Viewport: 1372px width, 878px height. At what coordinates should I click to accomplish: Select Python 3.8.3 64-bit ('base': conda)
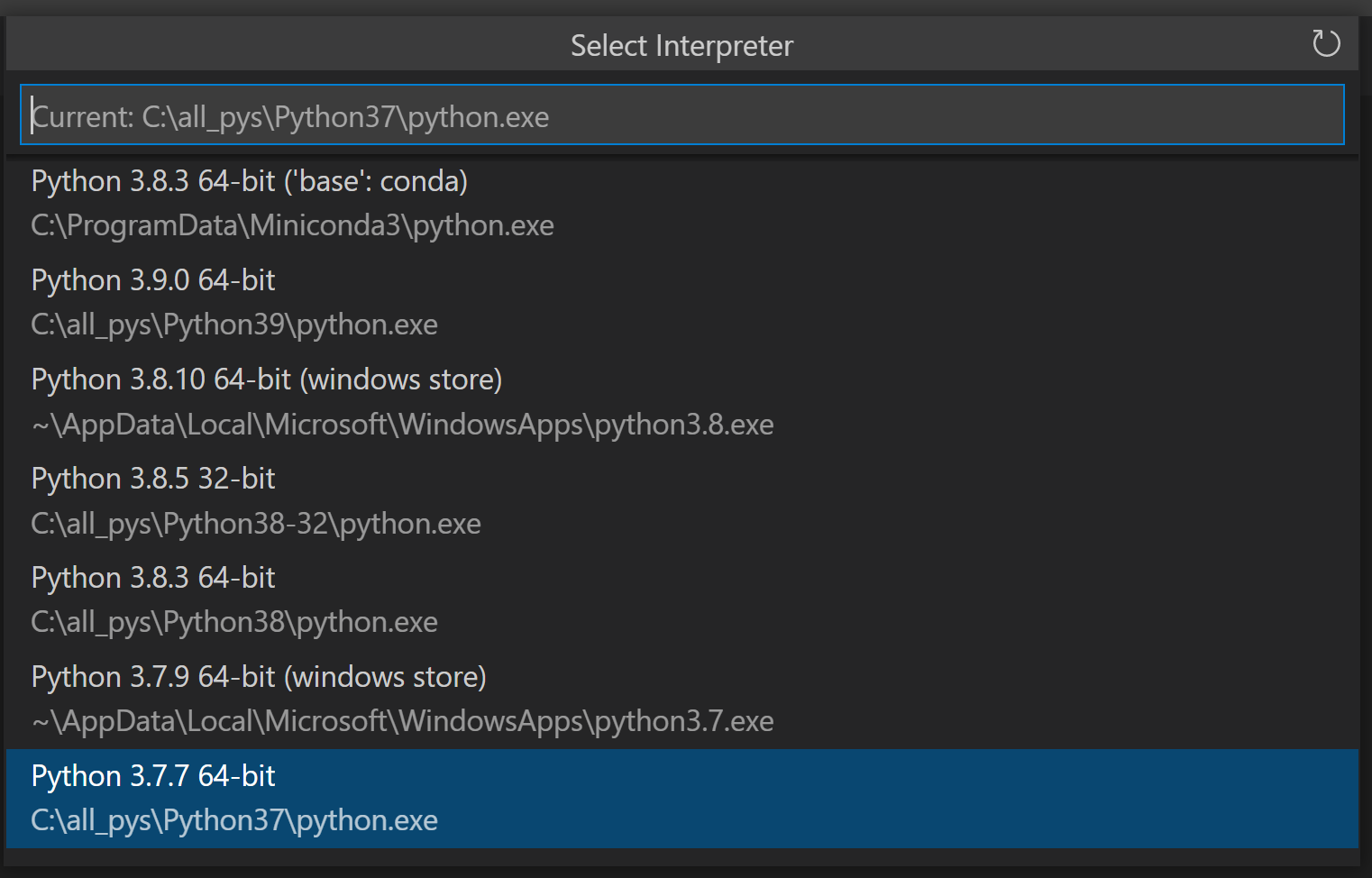pos(682,204)
